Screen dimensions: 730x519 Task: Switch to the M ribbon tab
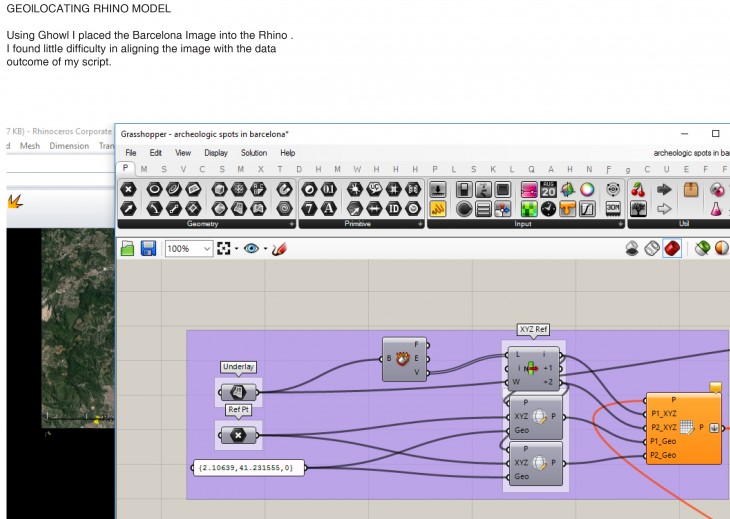144,169
